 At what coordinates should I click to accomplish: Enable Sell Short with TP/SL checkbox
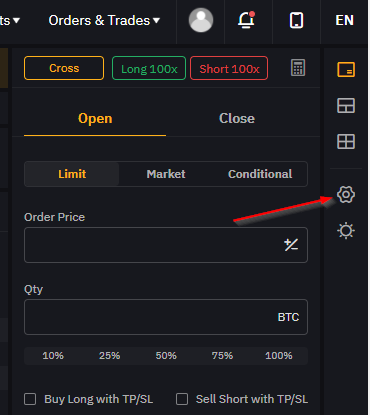point(182,399)
